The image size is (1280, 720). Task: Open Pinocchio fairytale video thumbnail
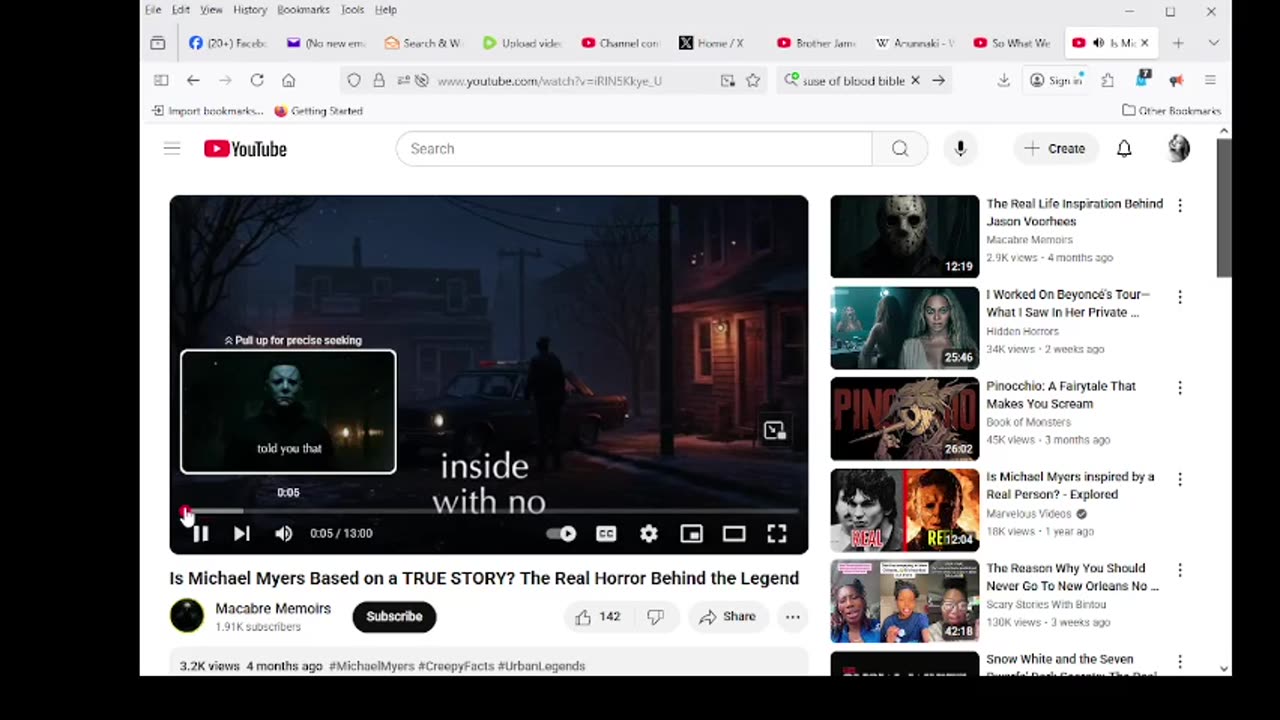(x=905, y=419)
